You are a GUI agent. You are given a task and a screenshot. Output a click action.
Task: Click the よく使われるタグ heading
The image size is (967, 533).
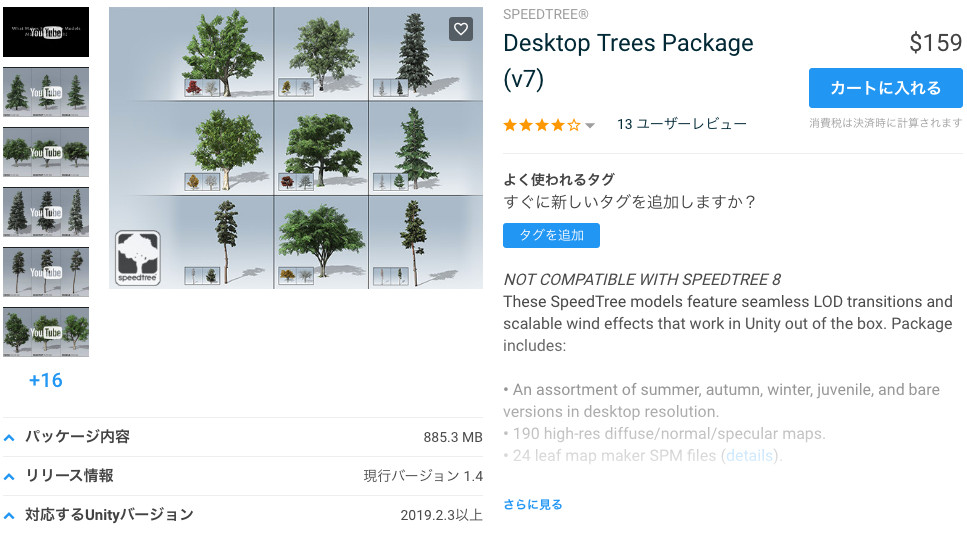pyautogui.click(x=559, y=180)
